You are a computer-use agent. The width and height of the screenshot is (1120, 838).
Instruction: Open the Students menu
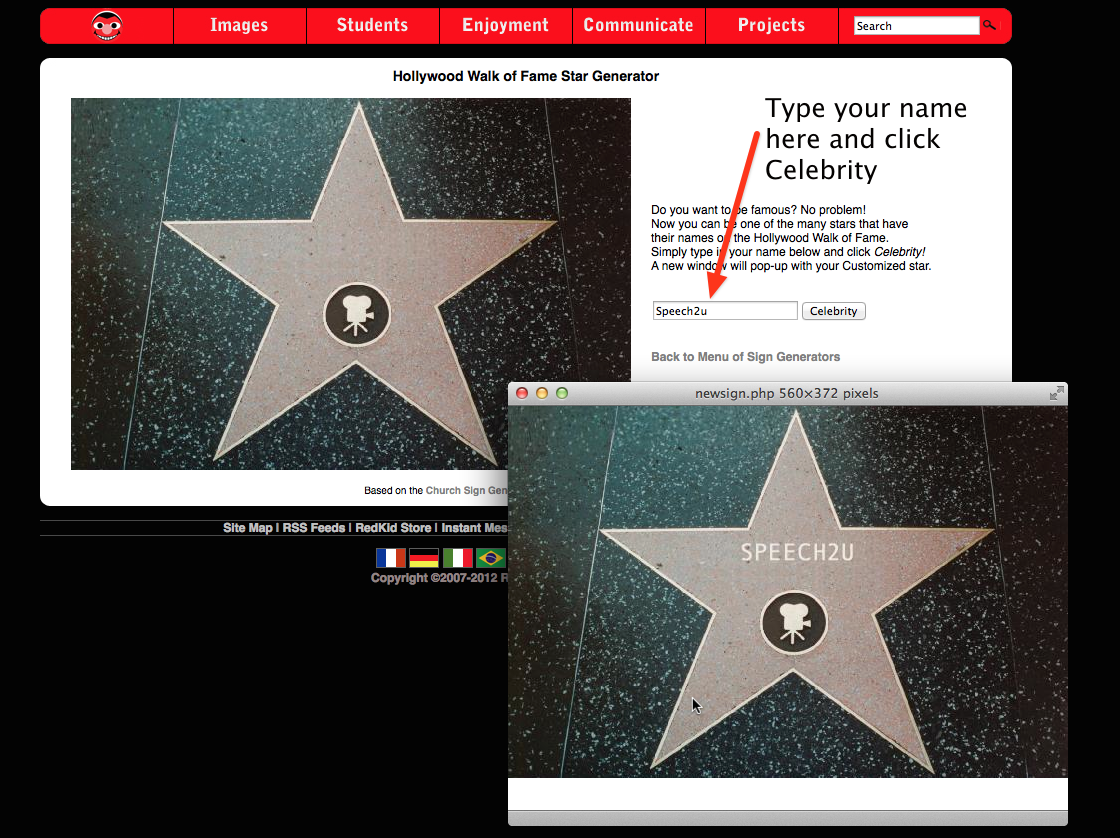pyautogui.click(x=372, y=26)
